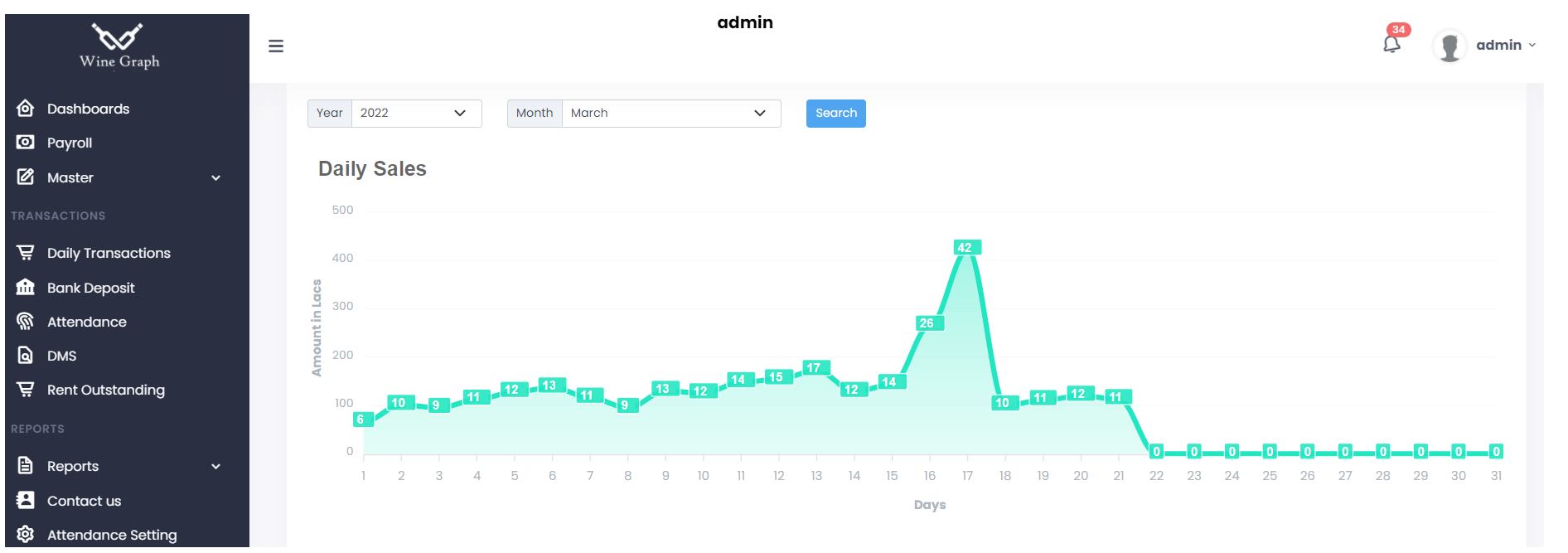This screenshot has height=553, width=1568.
Task: Click the Wine Graph logo
Action: [x=119, y=46]
